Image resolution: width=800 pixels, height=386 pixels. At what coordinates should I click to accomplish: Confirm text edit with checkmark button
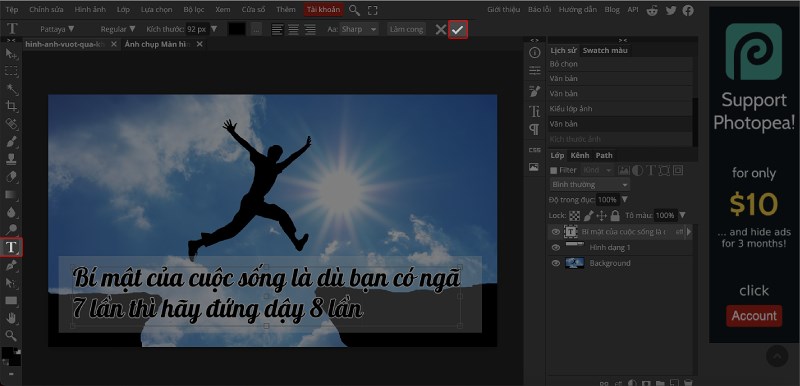click(x=458, y=30)
